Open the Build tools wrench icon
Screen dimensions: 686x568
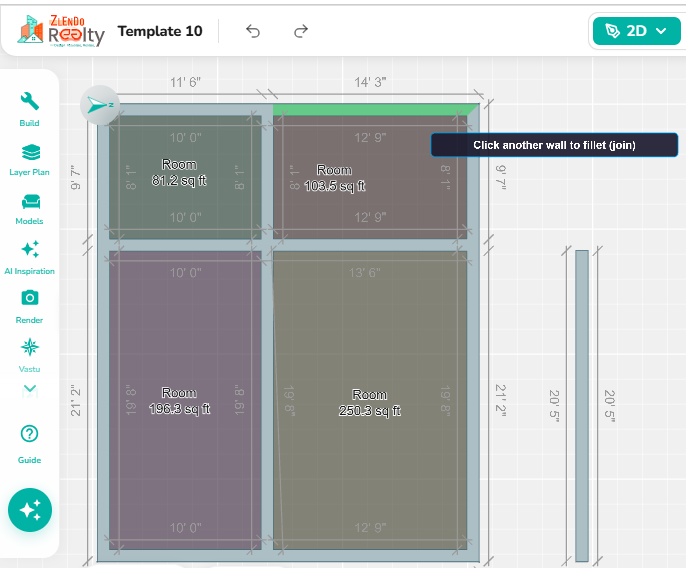29,102
